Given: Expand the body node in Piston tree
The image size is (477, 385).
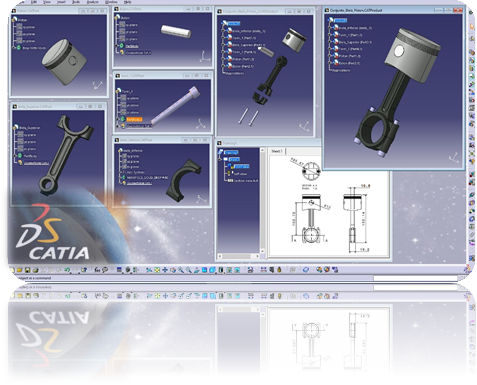Looking at the screenshot, I should point(14,48).
